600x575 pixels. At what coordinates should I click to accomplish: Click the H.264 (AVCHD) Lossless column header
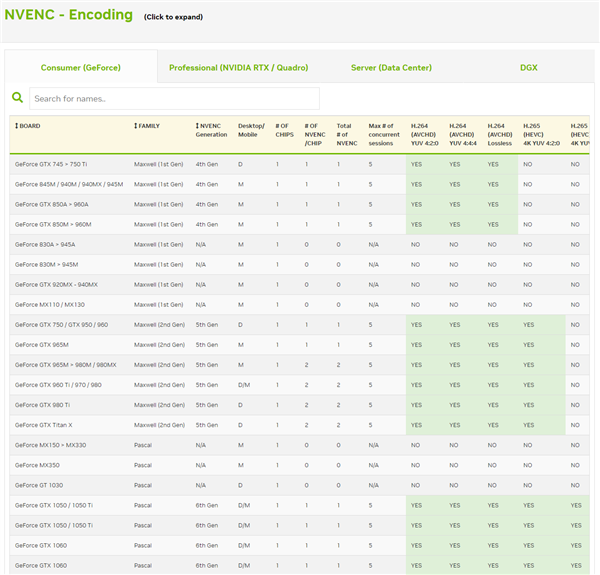pos(500,133)
